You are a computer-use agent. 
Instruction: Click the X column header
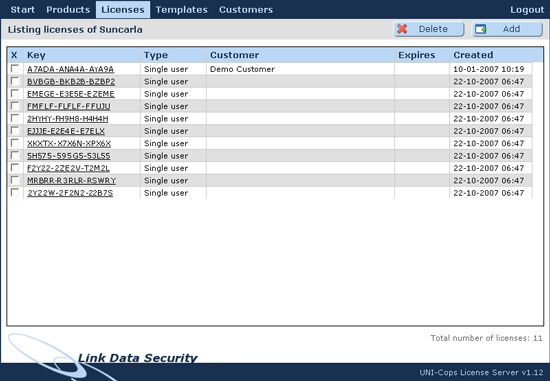[14, 55]
